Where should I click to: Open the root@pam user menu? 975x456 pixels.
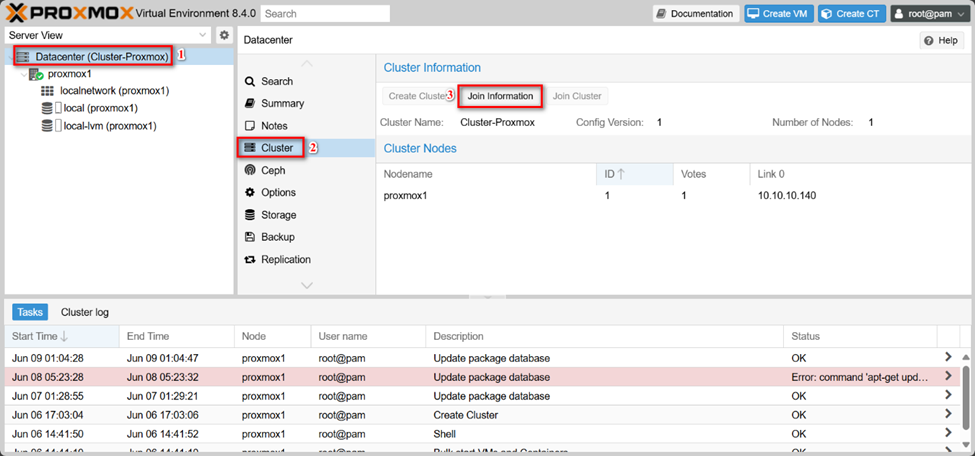(x=929, y=14)
